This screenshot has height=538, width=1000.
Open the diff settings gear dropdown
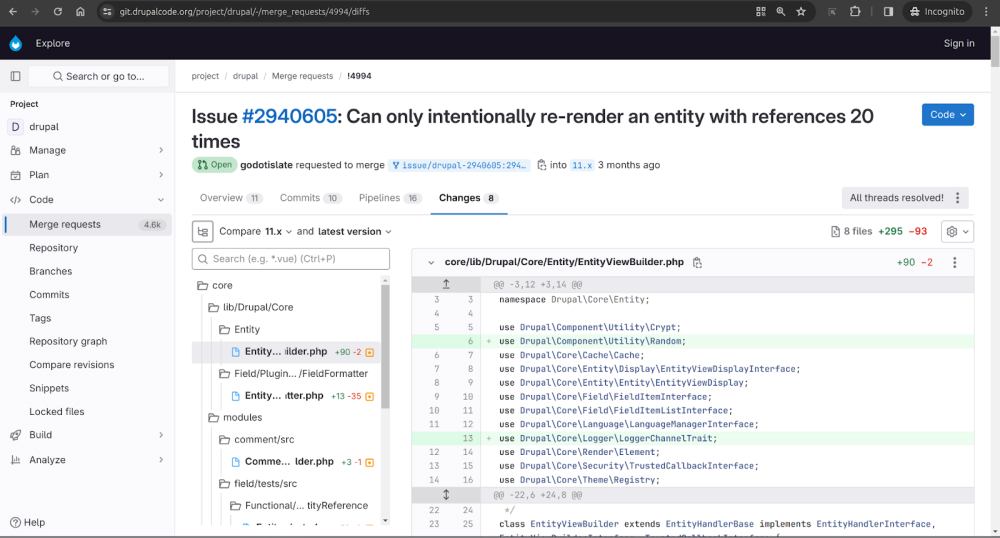pos(958,231)
